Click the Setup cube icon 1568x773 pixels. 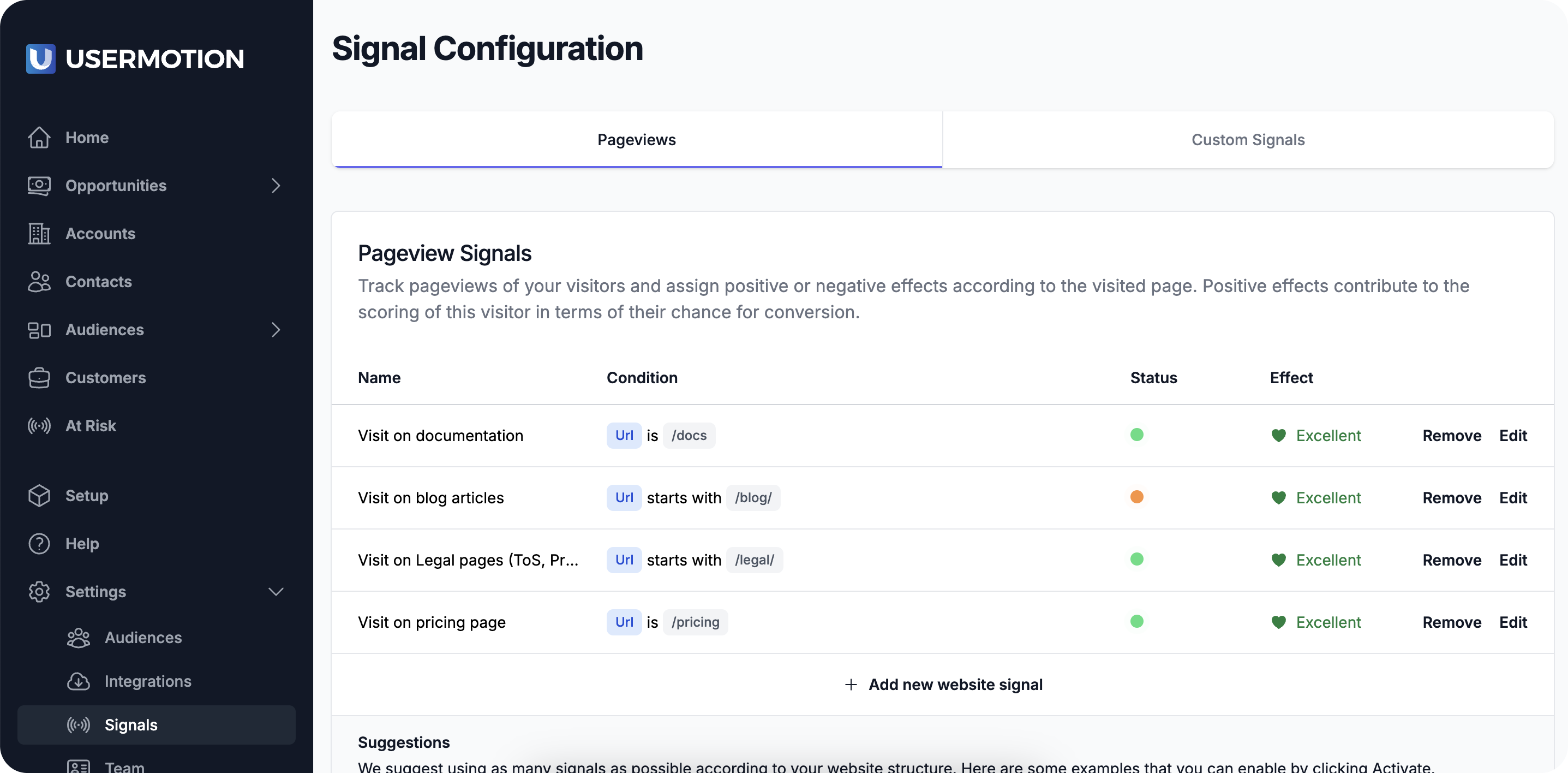pyautogui.click(x=39, y=496)
